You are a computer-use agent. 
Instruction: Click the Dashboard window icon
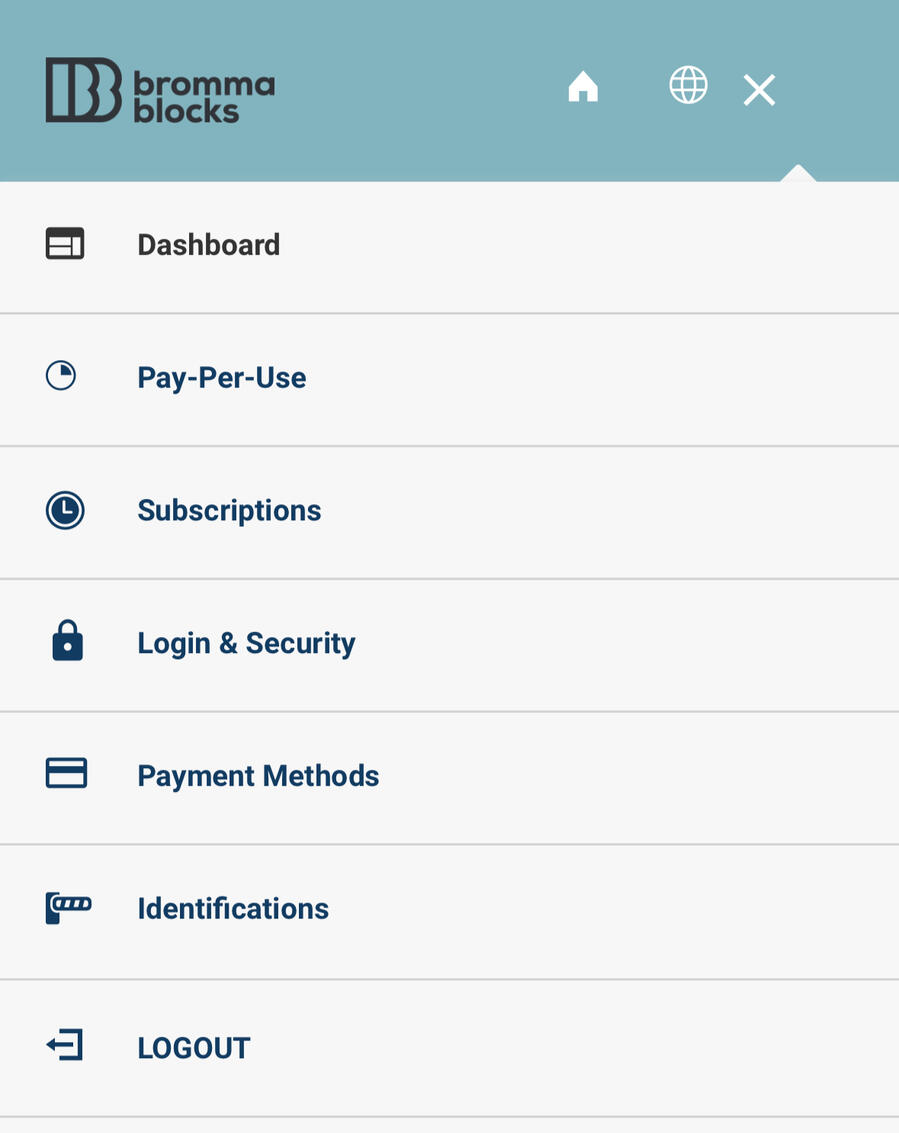(65, 244)
